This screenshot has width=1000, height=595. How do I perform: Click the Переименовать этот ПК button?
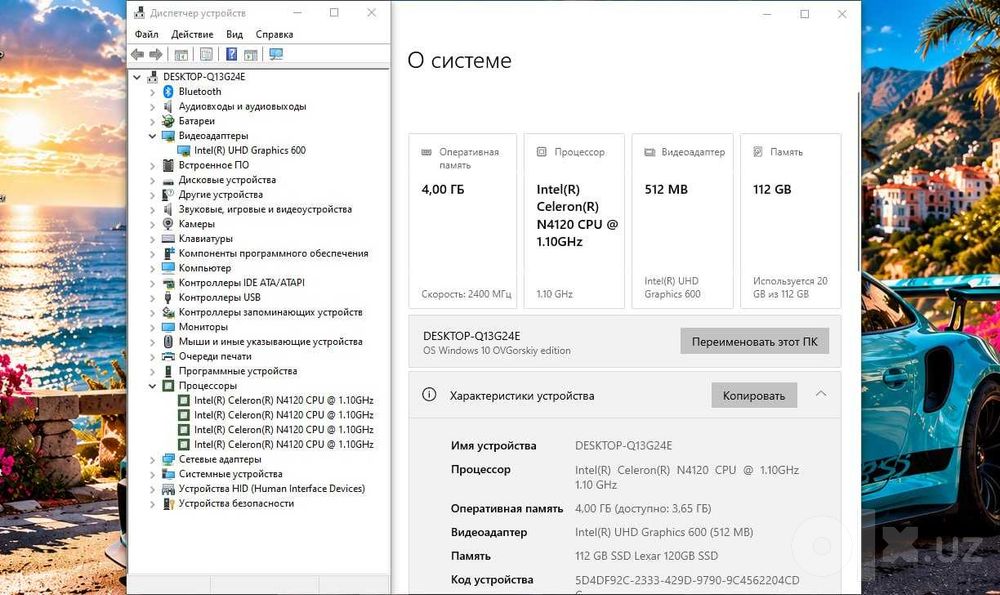(x=754, y=341)
